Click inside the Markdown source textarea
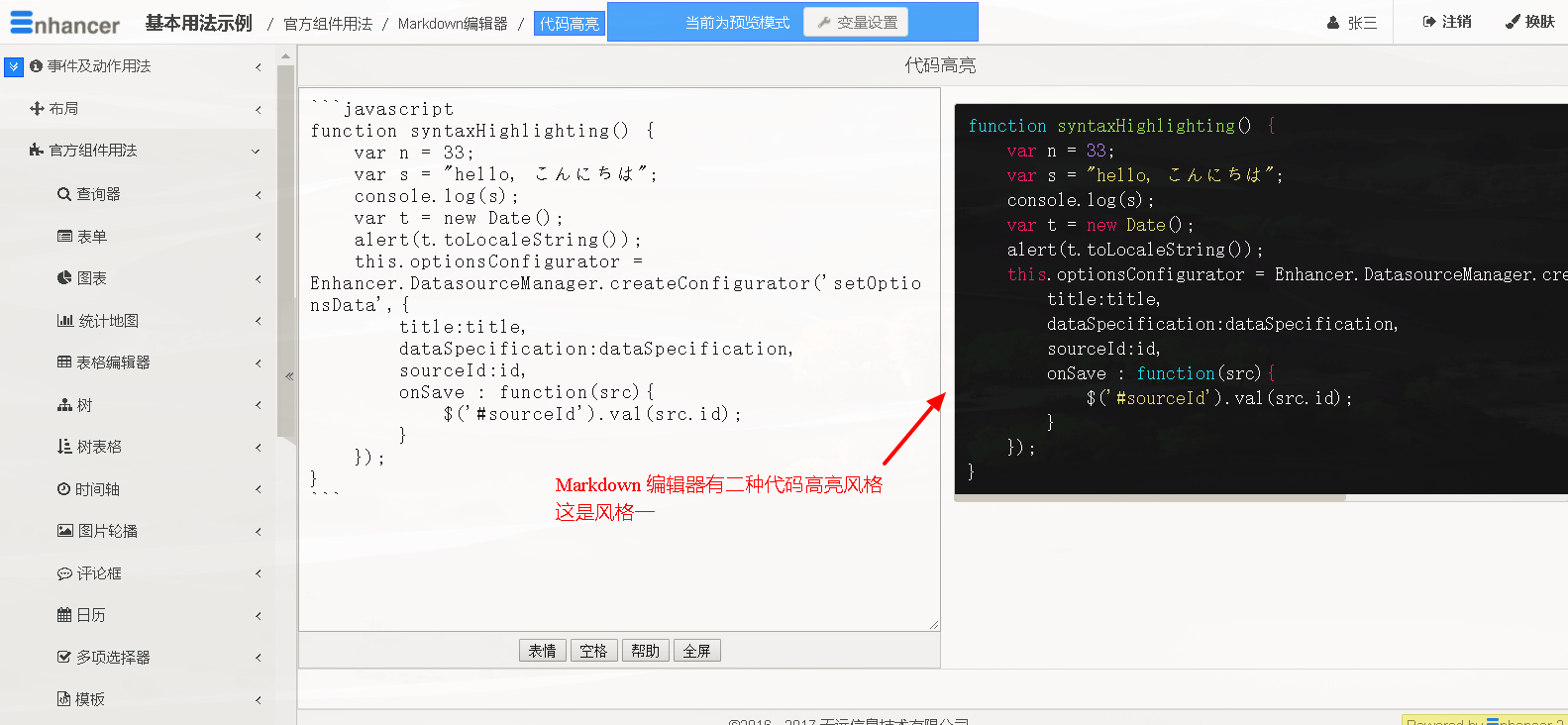 pyautogui.click(x=619, y=360)
